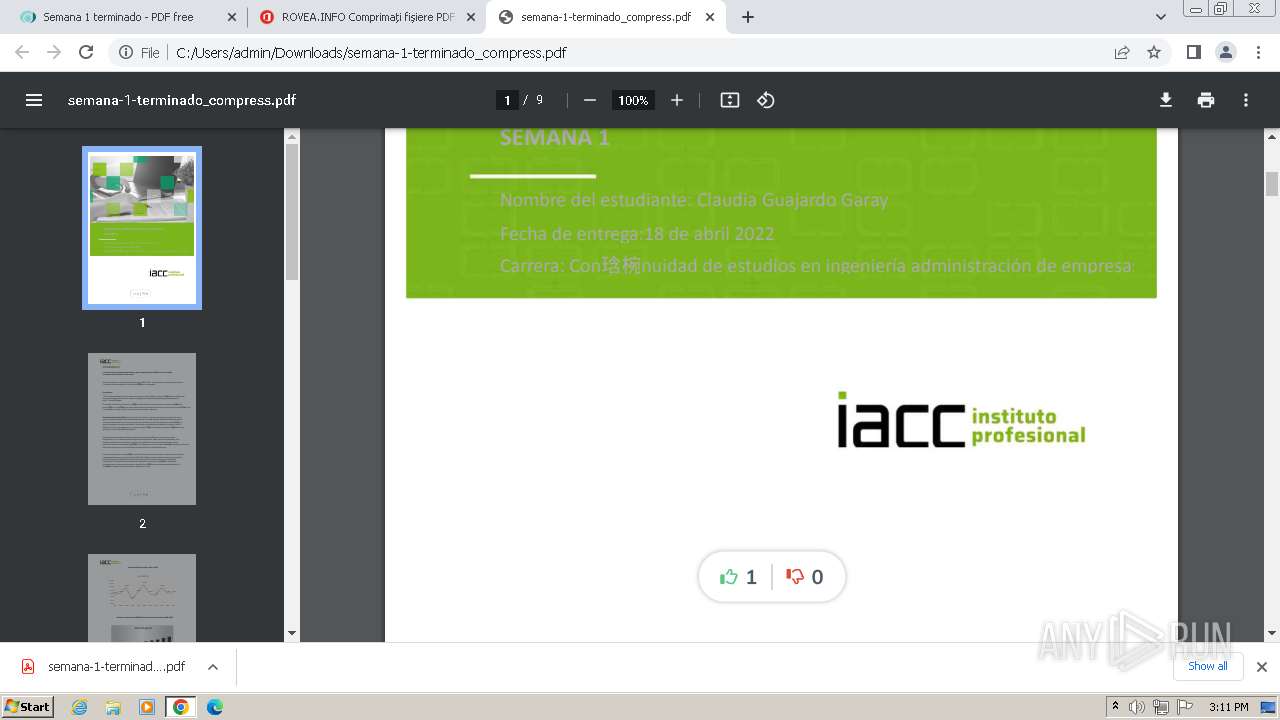Expand options for downloaded semana-1 PDF

[213, 667]
